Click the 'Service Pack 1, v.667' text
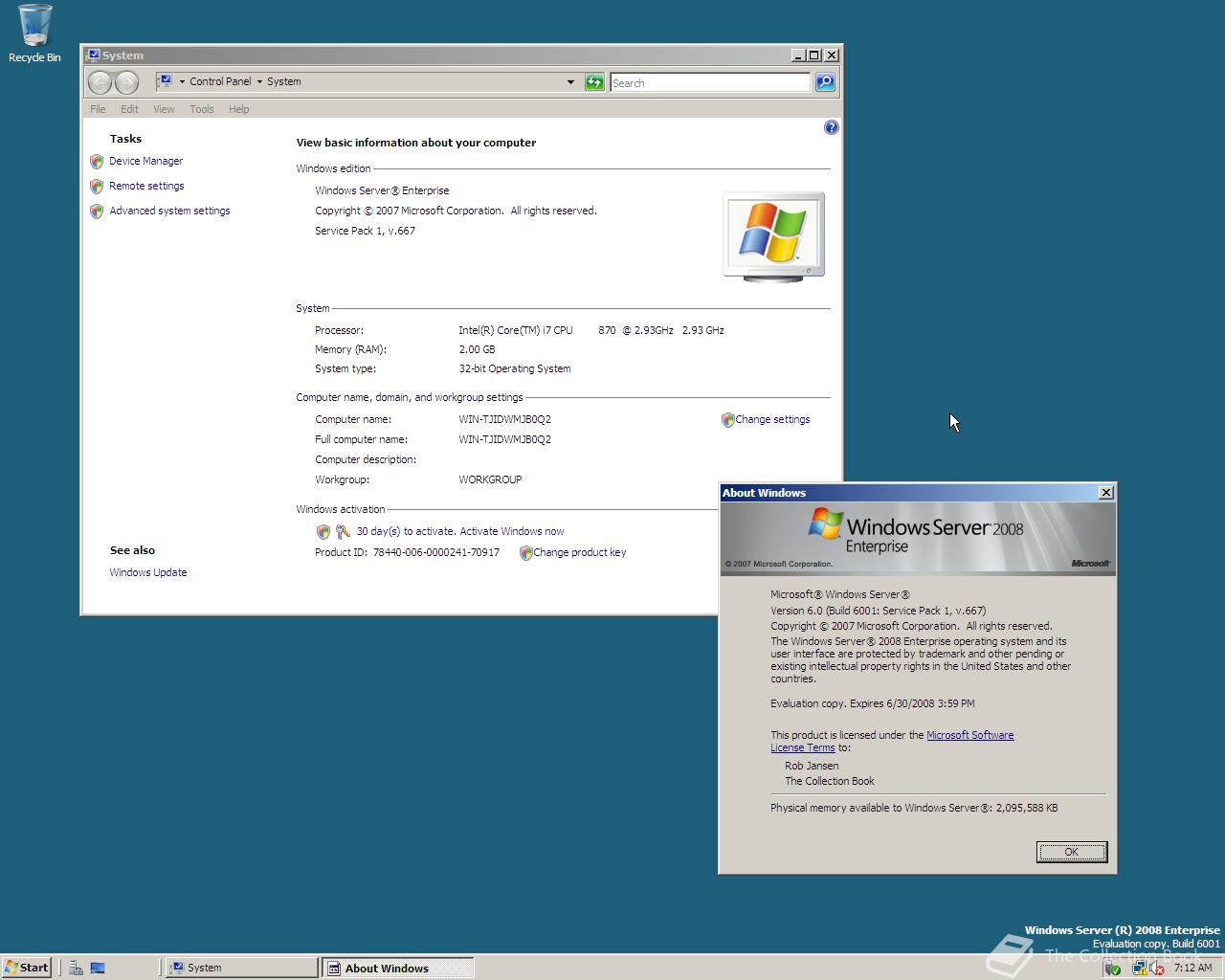The image size is (1225, 980). [x=365, y=232]
